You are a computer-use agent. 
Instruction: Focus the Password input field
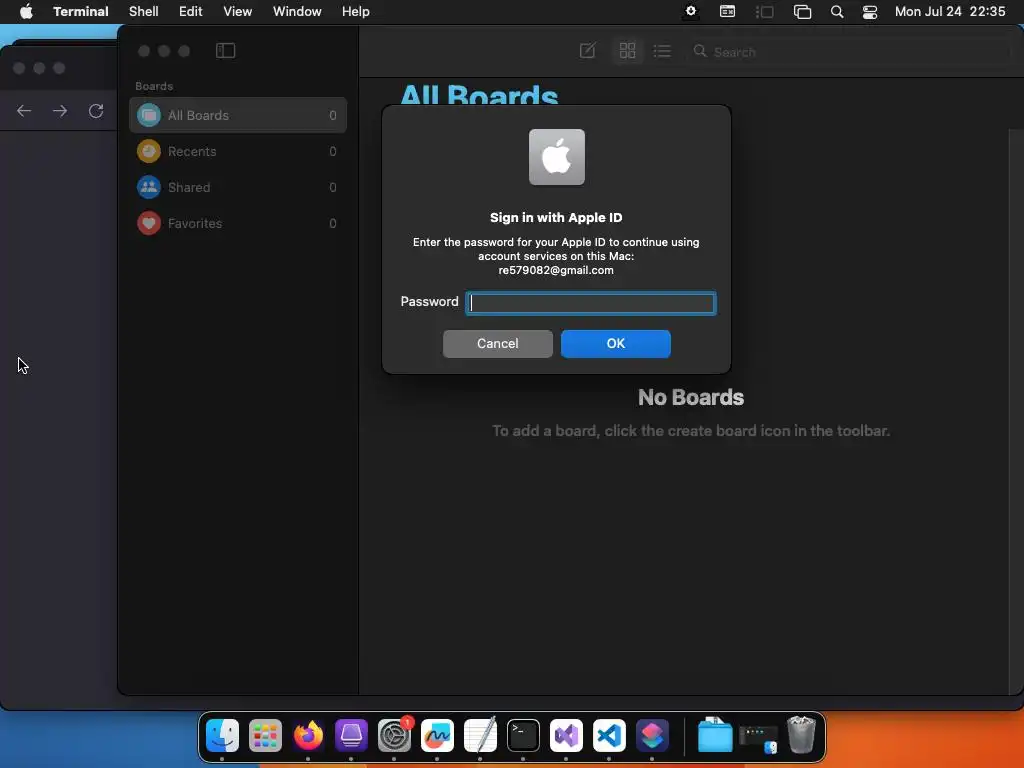tap(591, 303)
